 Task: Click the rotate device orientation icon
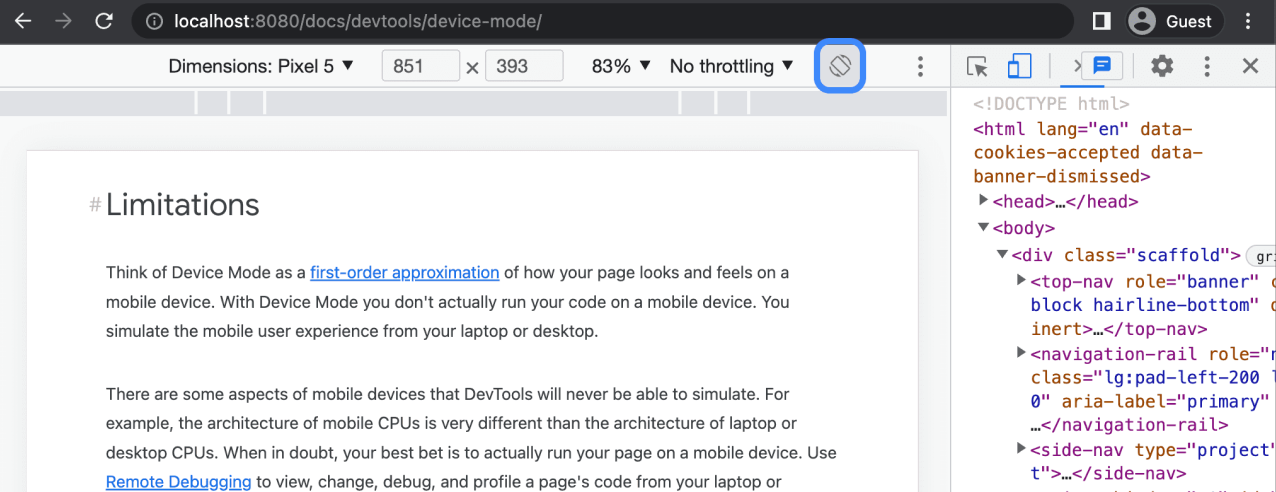(840, 67)
